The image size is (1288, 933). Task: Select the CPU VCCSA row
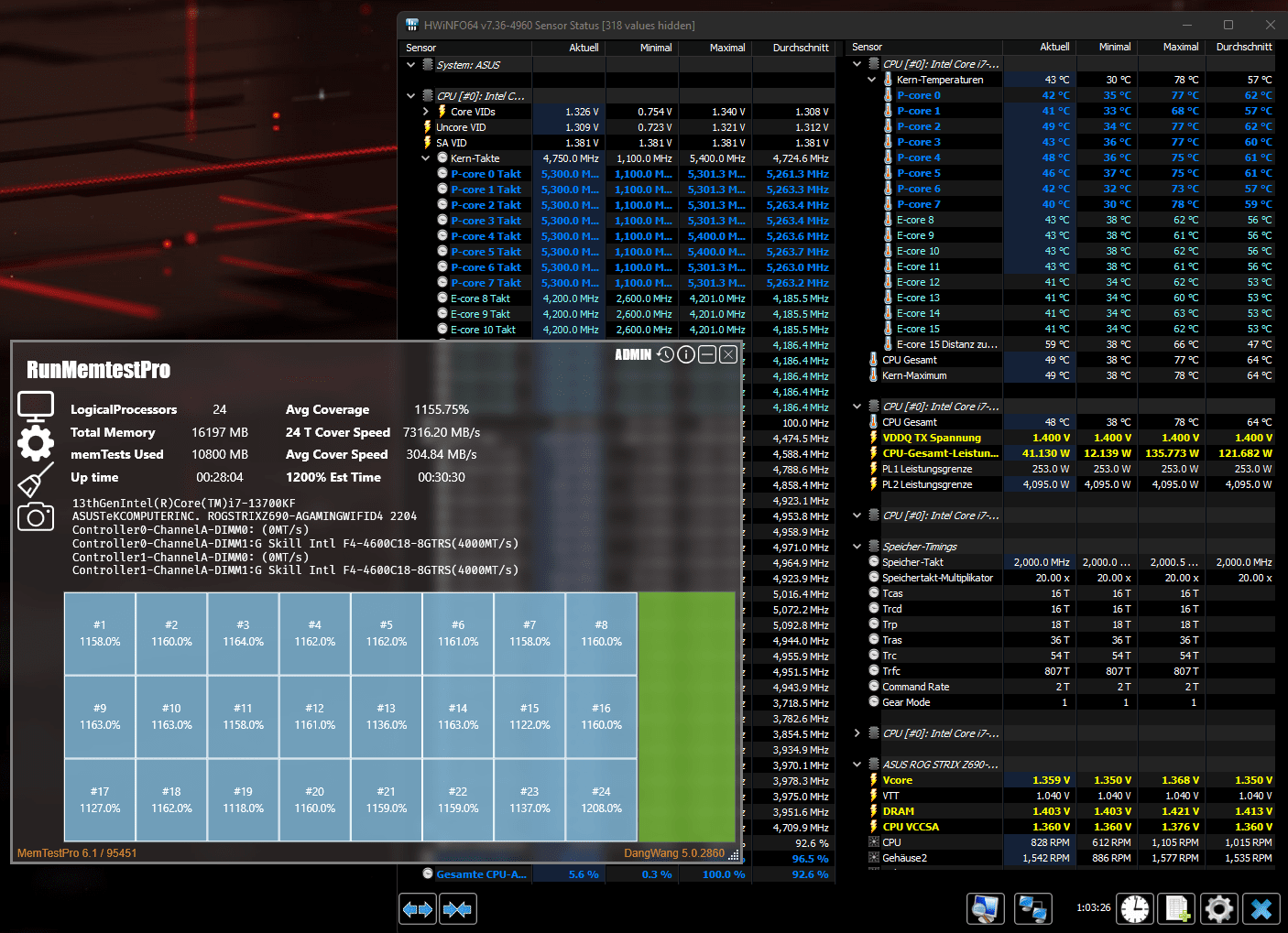pyautogui.click(x=1061, y=827)
